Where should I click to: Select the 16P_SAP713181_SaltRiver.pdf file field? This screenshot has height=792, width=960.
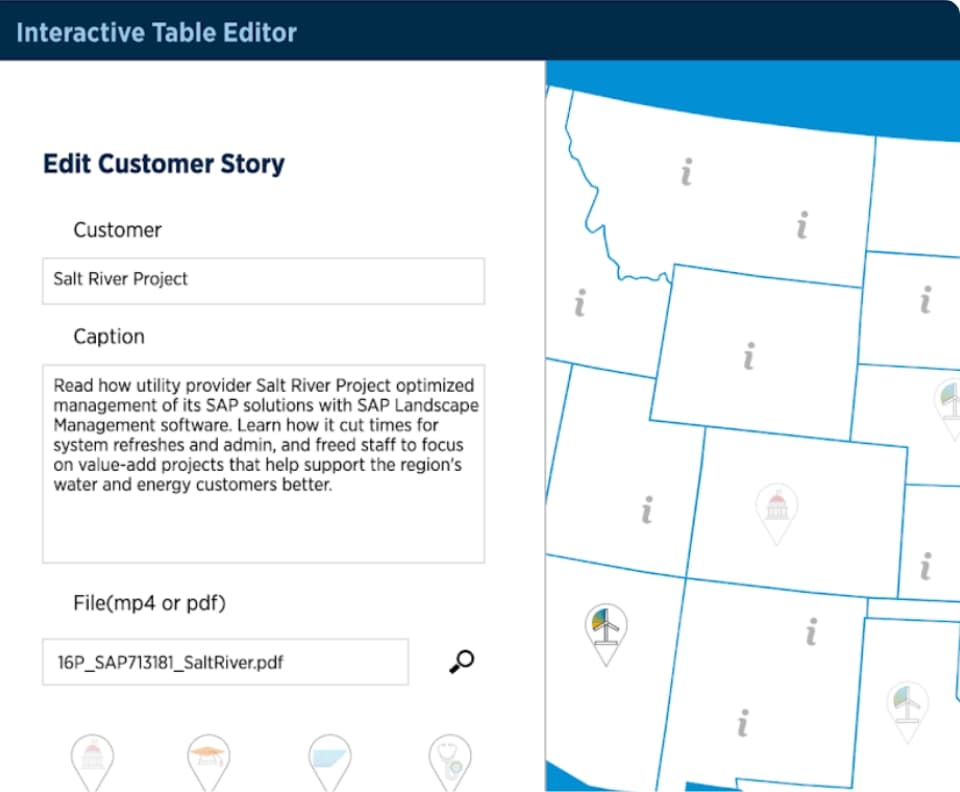[225, 662]
